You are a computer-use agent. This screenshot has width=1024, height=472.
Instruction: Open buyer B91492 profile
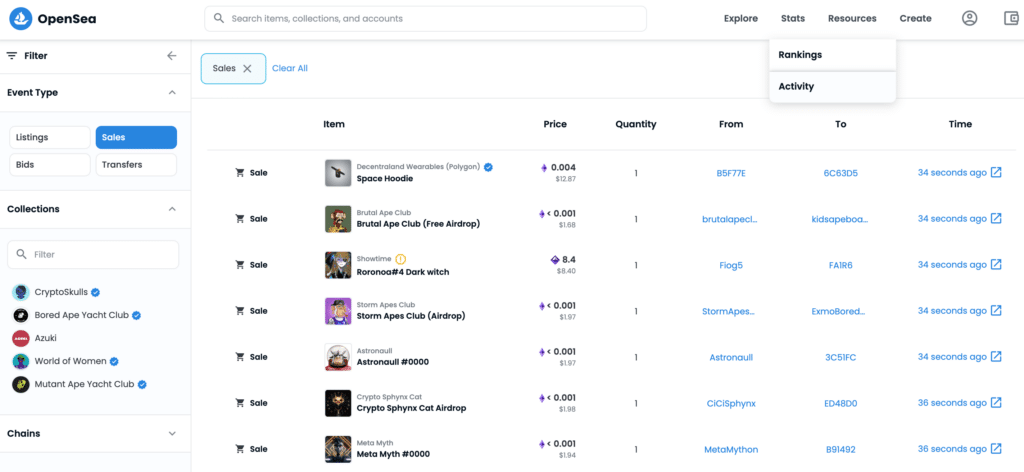coord(840,449)
